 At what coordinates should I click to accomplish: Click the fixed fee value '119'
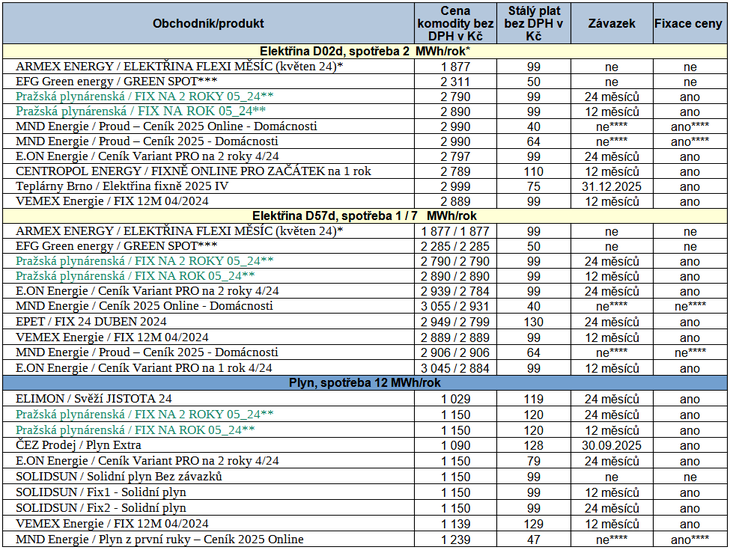[x=534, y=399]
